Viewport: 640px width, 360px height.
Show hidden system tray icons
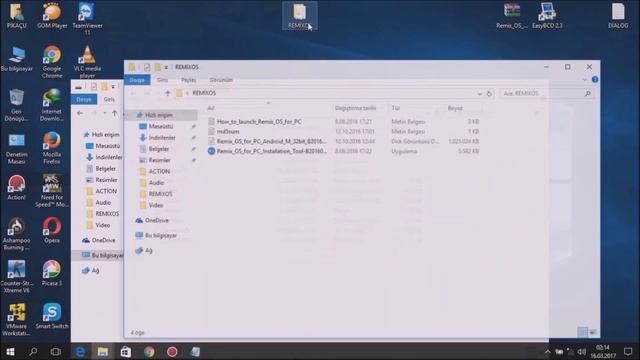coord(547,351)
